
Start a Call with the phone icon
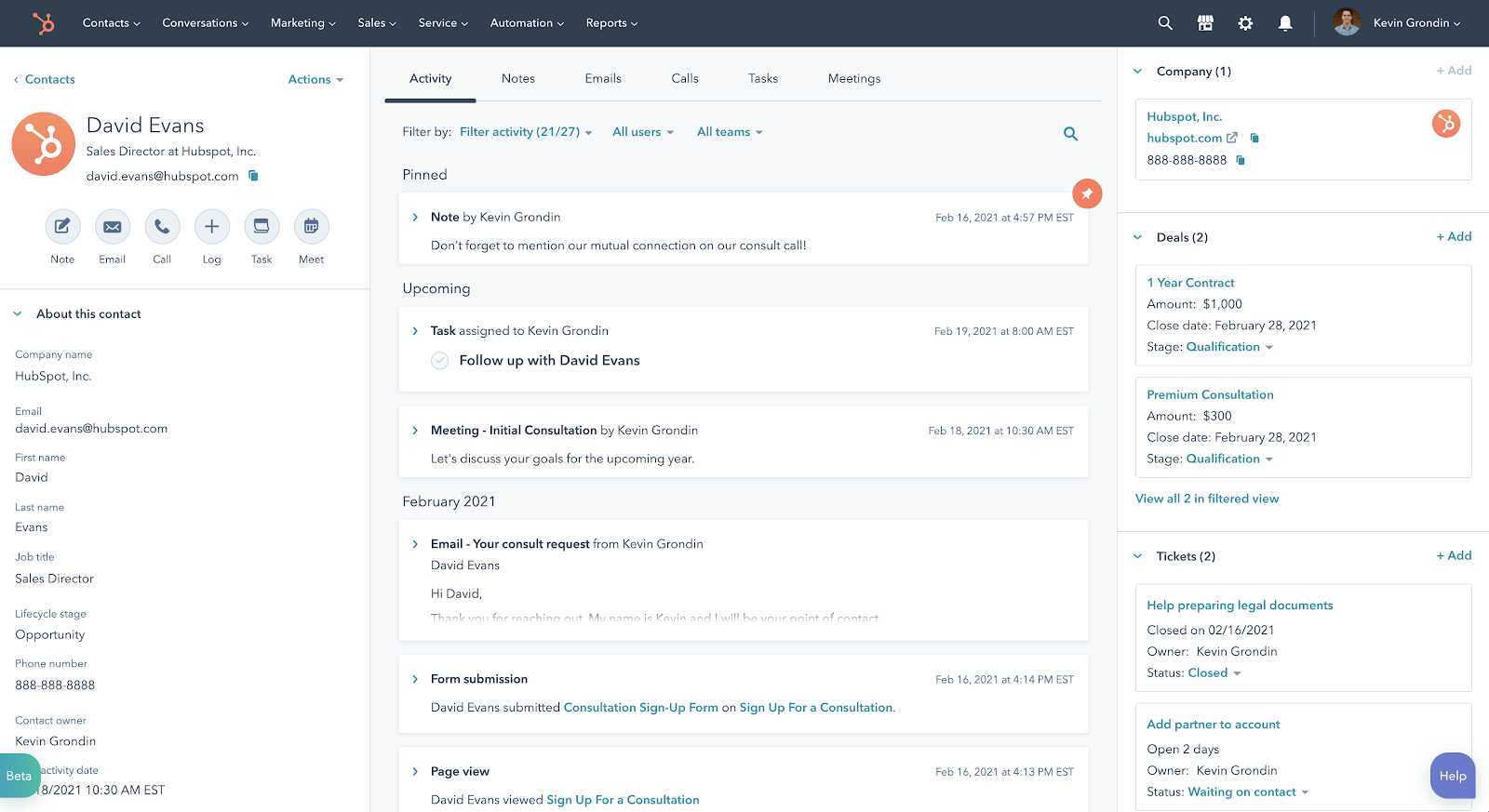(162, 226)
